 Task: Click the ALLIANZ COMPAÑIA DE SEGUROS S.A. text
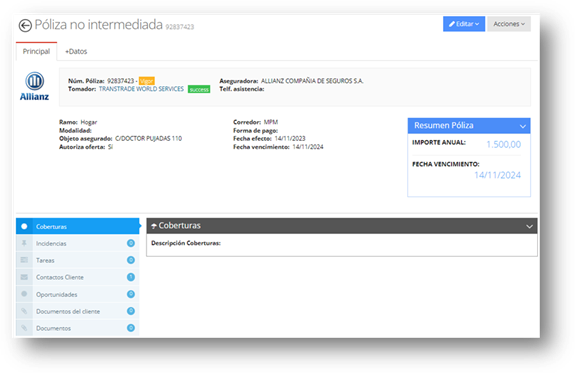(312, 81)
